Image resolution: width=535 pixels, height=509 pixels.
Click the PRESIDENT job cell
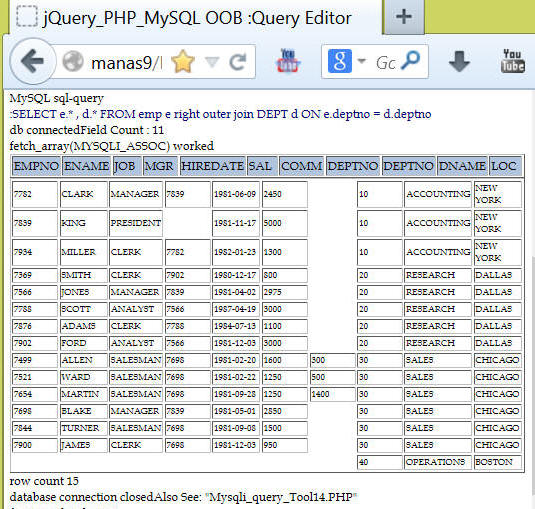pyautogui.click(x=136, y=223)
